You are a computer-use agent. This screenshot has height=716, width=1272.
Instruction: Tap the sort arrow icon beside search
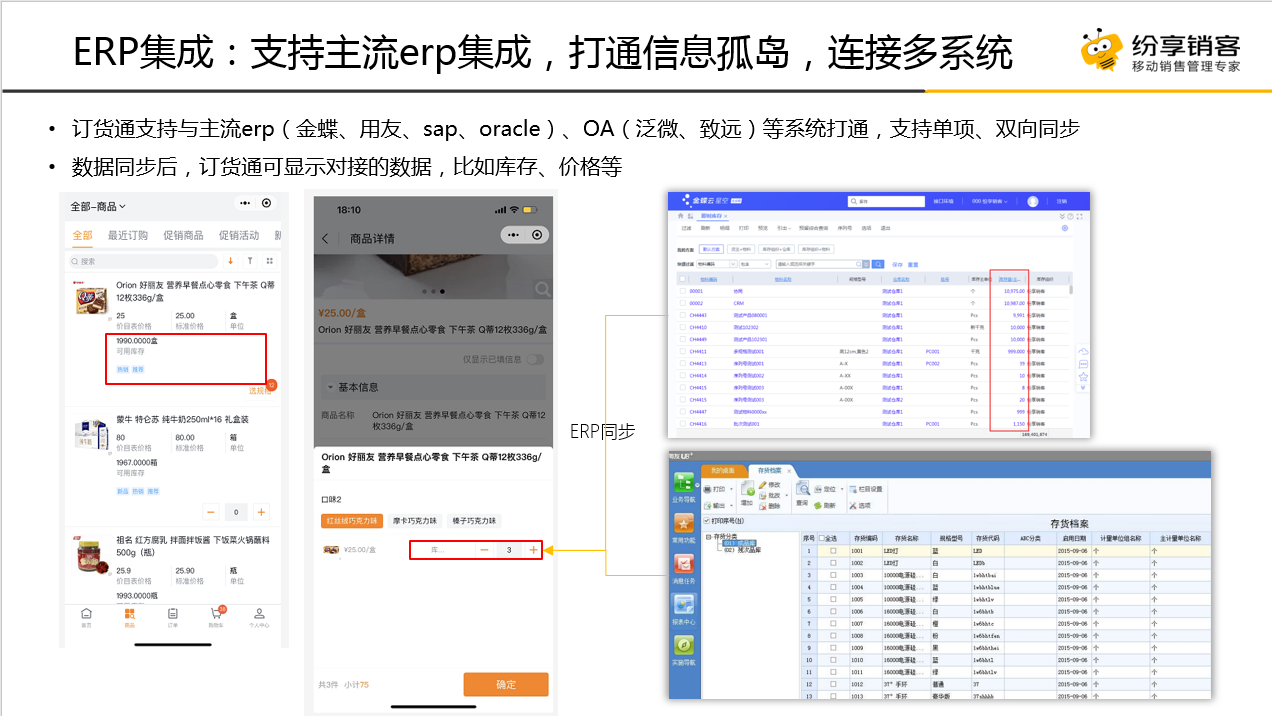[230, 261]
